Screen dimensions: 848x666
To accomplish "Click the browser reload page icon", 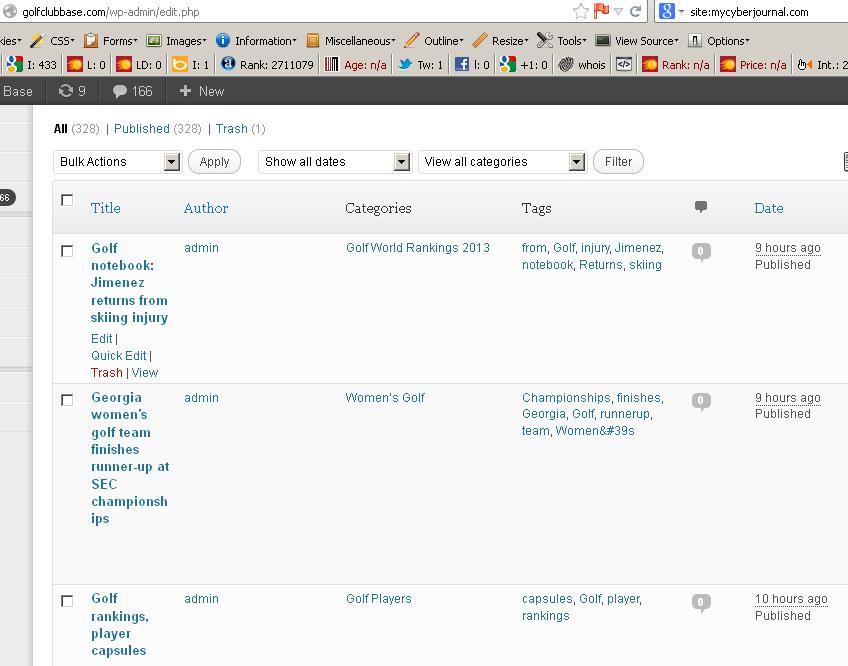I will pos(636,12).
